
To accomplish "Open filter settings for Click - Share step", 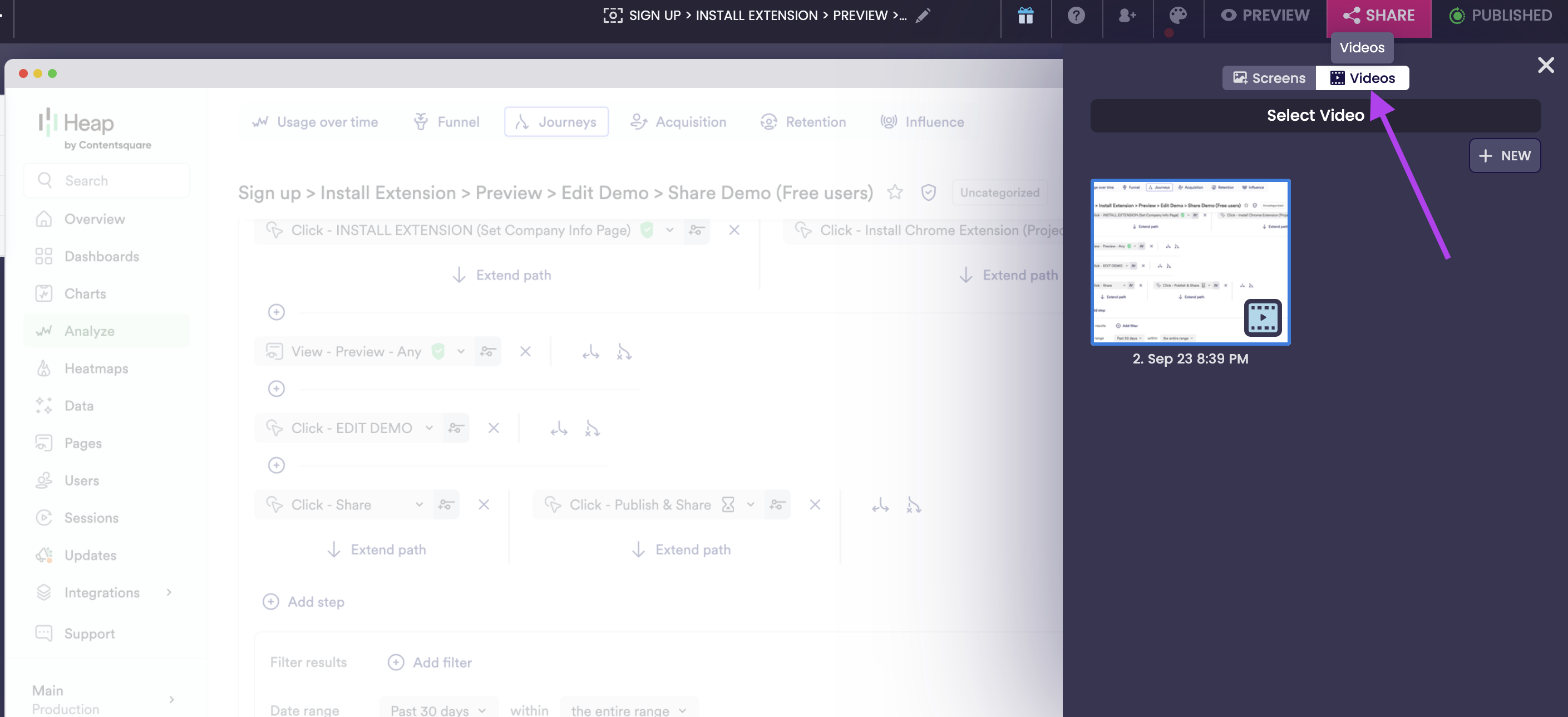I will 446,504.
